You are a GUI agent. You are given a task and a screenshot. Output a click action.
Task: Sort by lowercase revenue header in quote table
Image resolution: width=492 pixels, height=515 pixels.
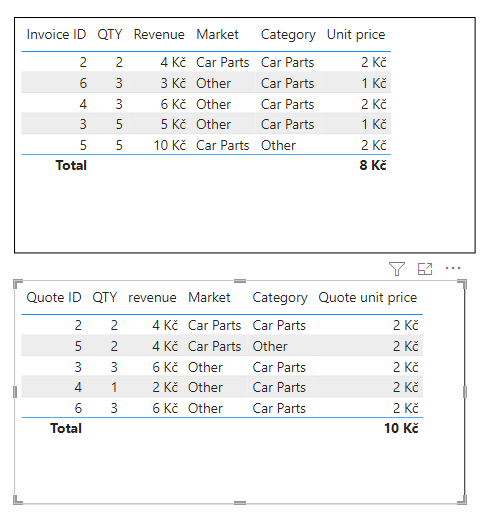[152, 297]
